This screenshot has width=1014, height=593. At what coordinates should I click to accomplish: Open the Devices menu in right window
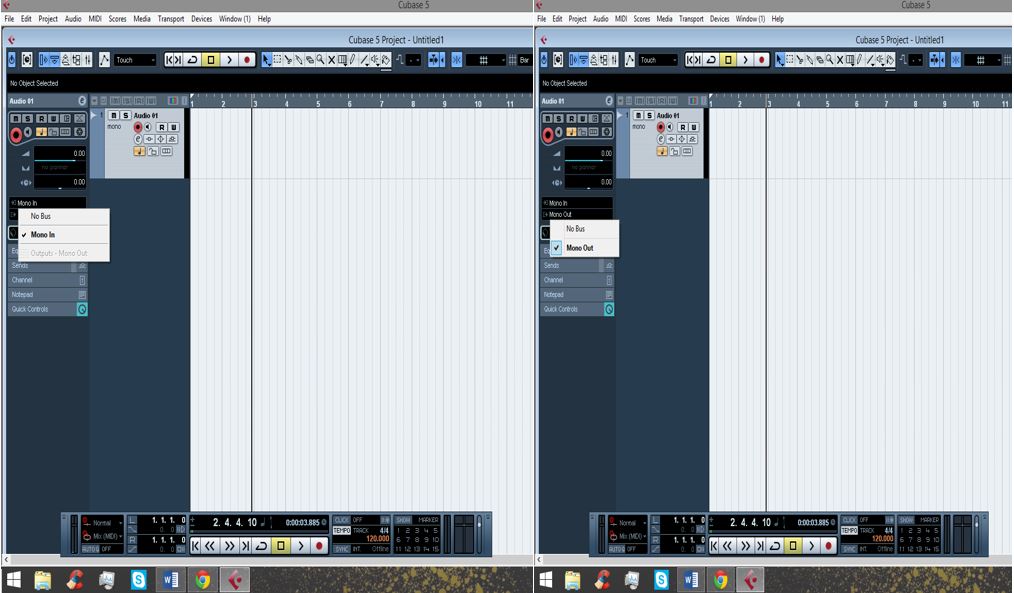pos(719,19)
